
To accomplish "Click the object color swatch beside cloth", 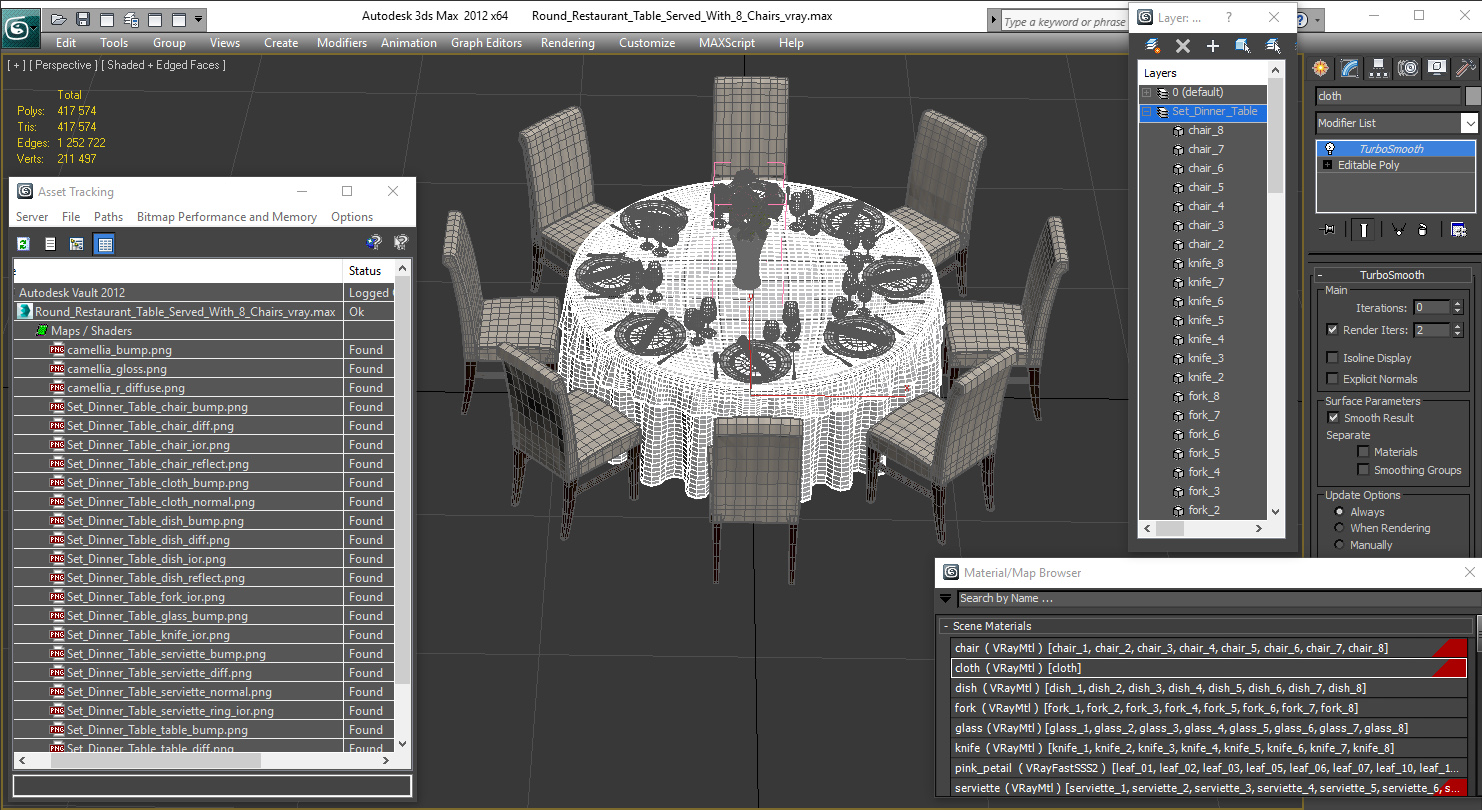I will tap(1472, 96).
